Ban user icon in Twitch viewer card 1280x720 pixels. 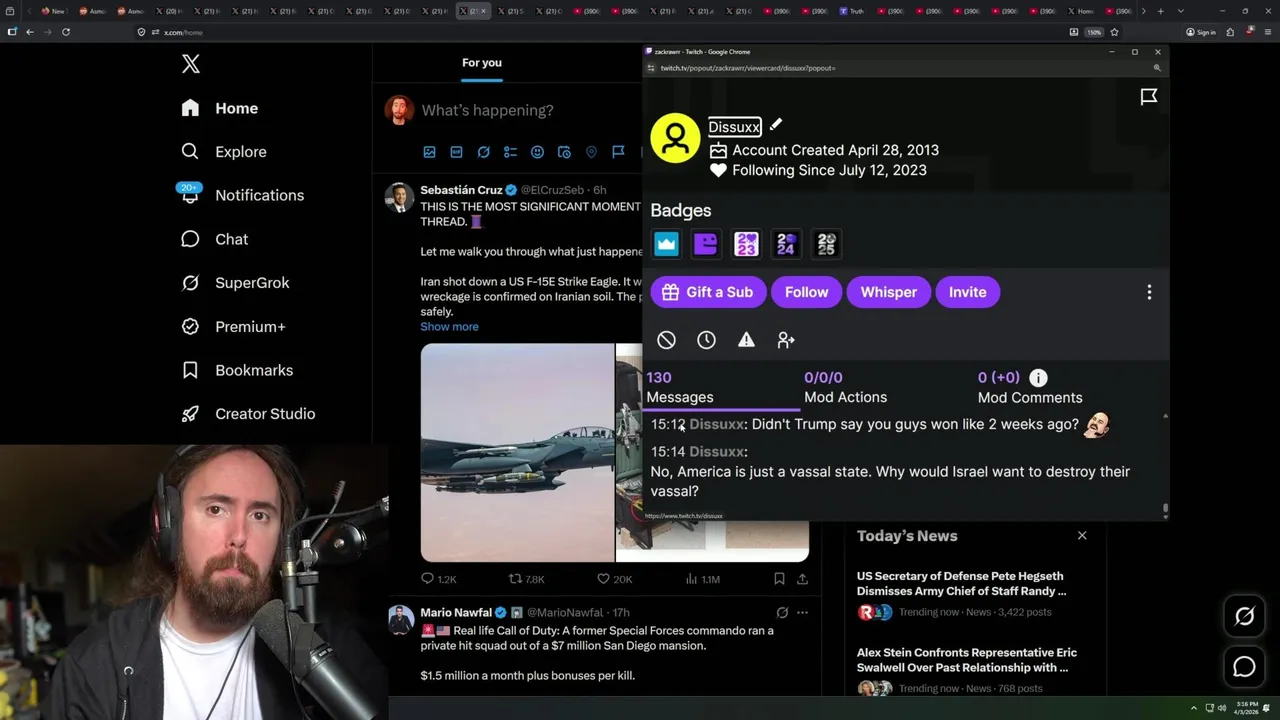[666, 340]
